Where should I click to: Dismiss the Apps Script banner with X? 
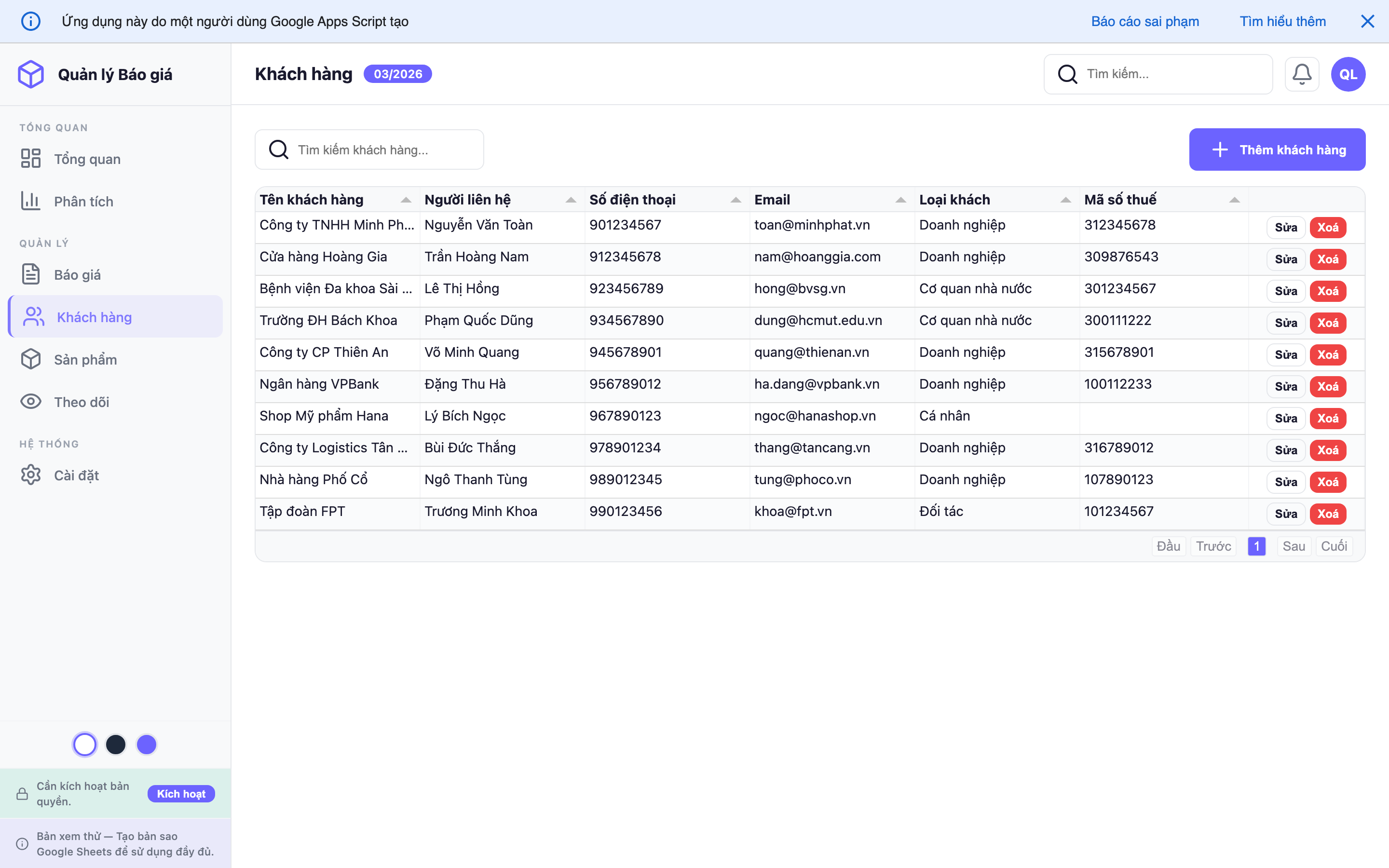coord(1367,21)
